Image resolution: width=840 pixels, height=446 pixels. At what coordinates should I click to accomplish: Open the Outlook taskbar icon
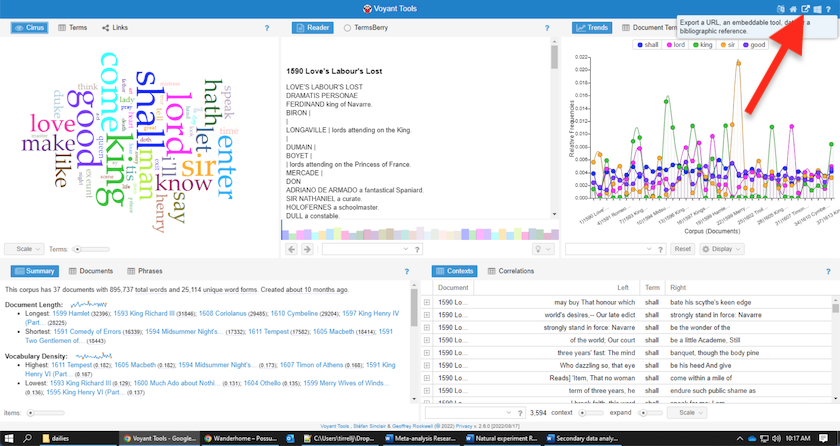[290, 439]
